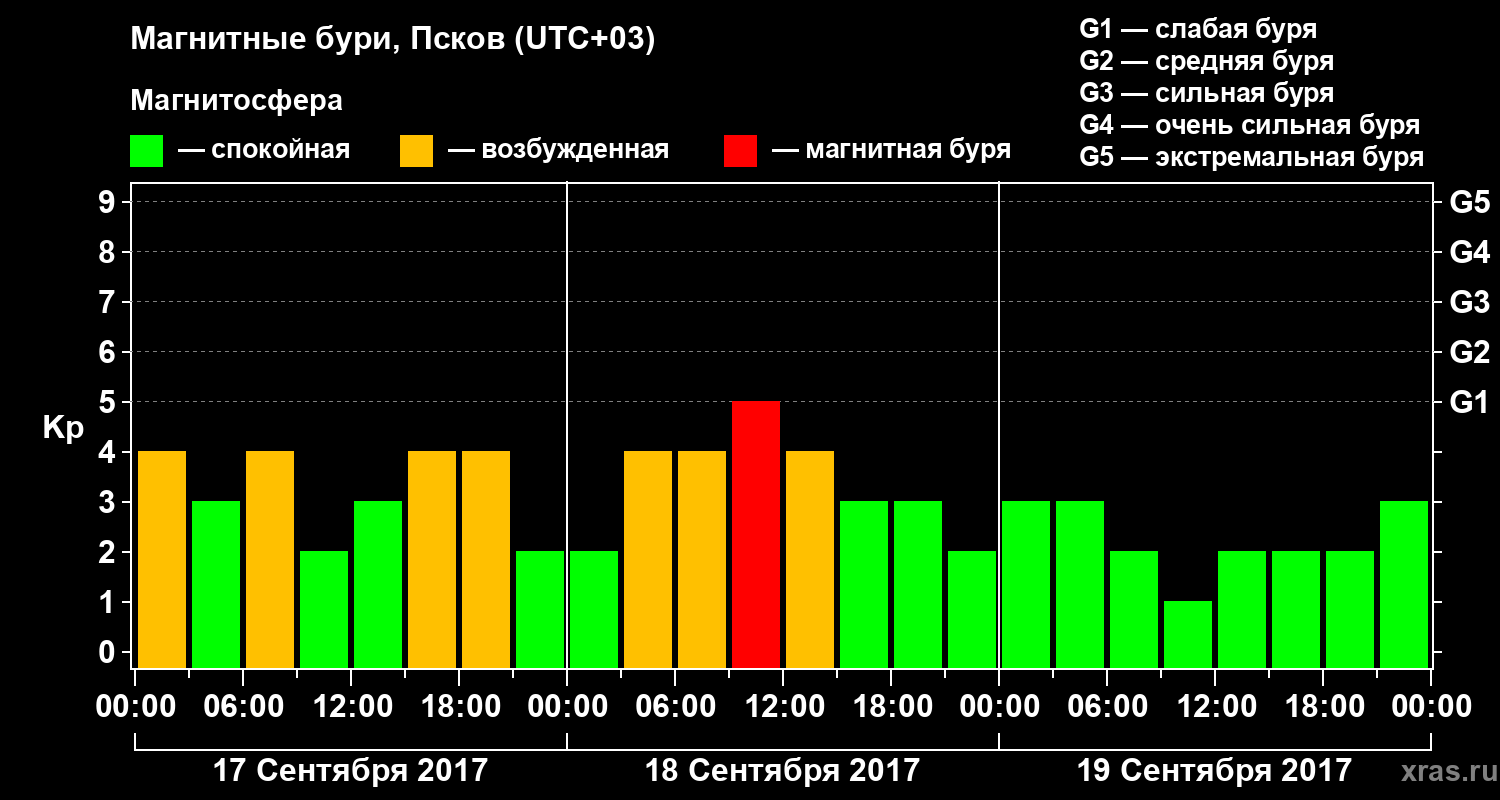
Task: Click 'G4 — очень сильная буря' legend line
Action: (1249, 125)
